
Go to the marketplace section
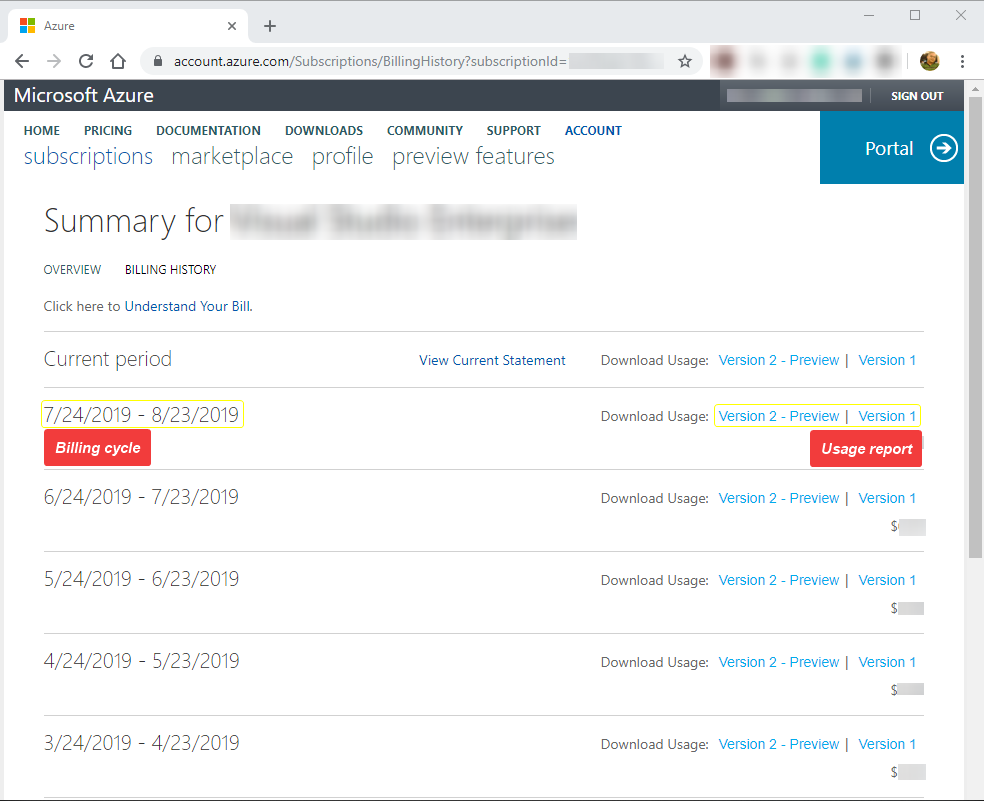[232, 156]
